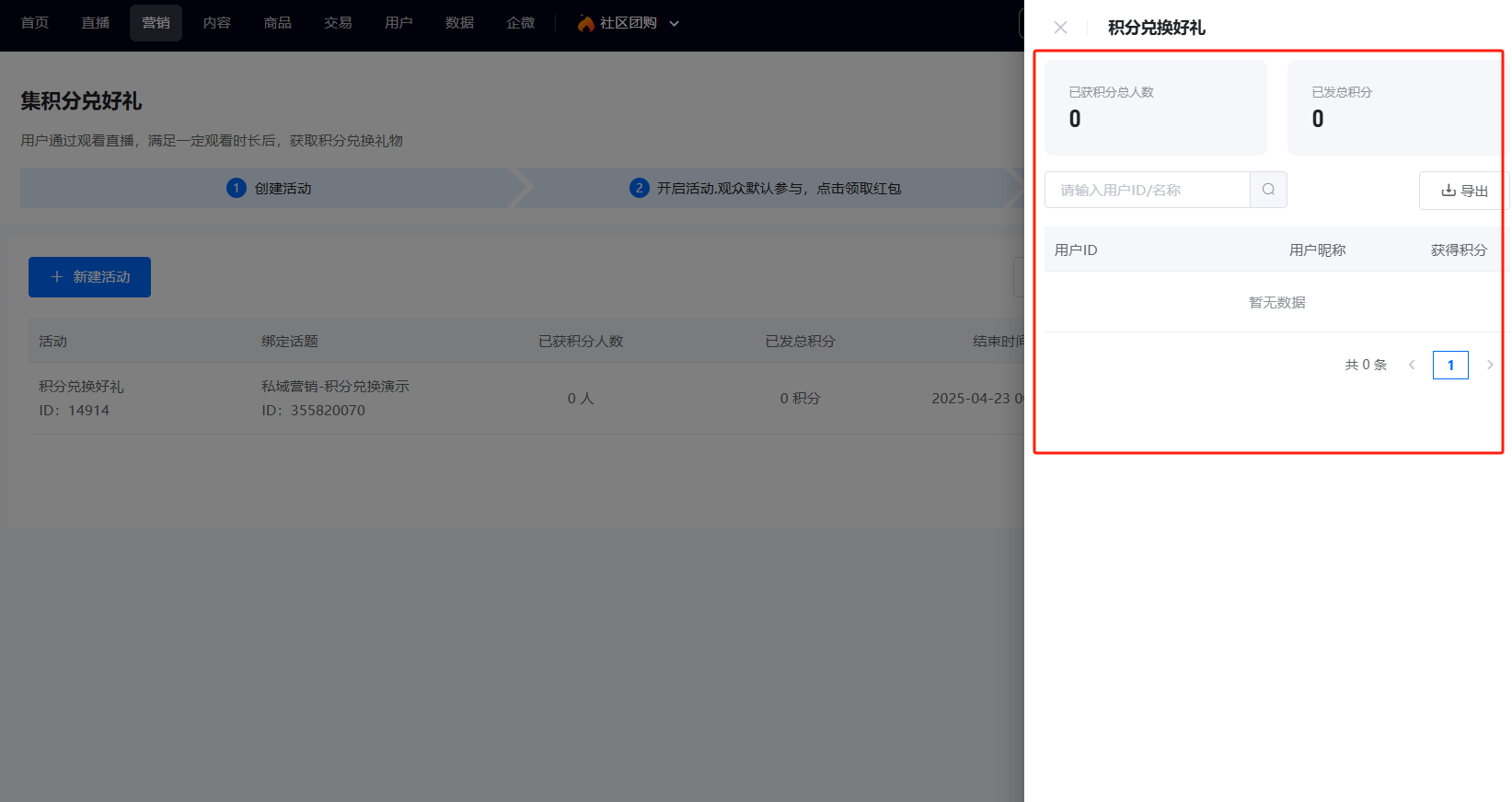Viewport: 1512px width, 802px height.
Task: Open the 数据 menu
Action: (459, 23)
